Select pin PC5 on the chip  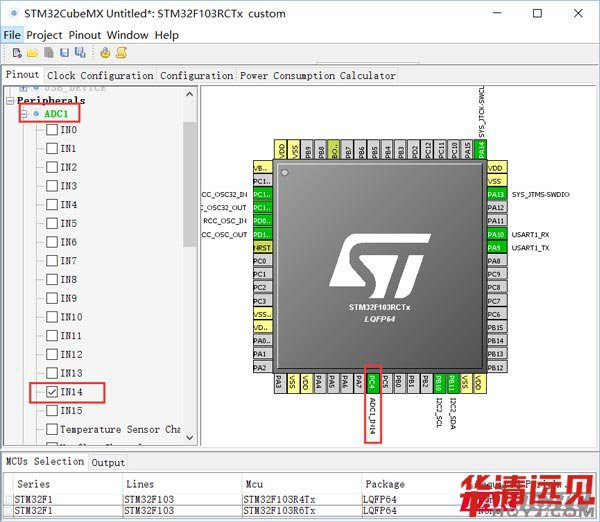(x=386, y=383)
